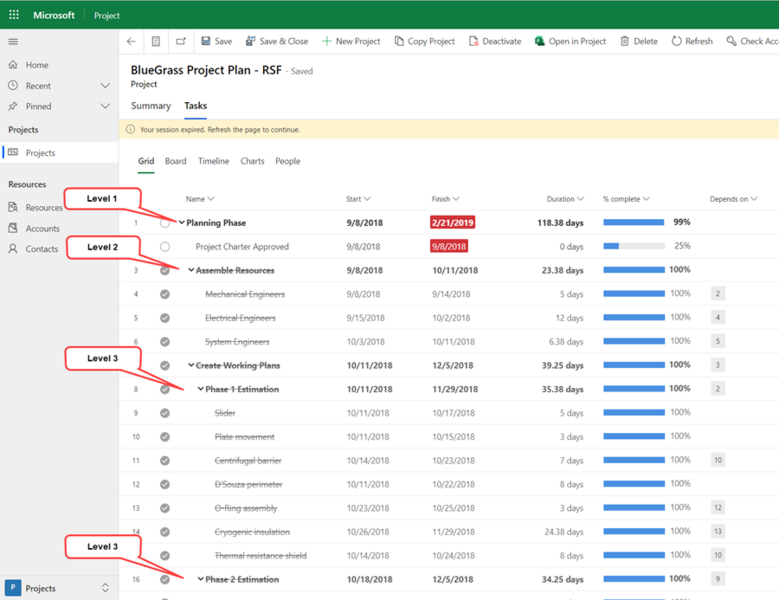Go back with the left arrow icon
Viewport: 779px width, 600px height.
(131, 41)
